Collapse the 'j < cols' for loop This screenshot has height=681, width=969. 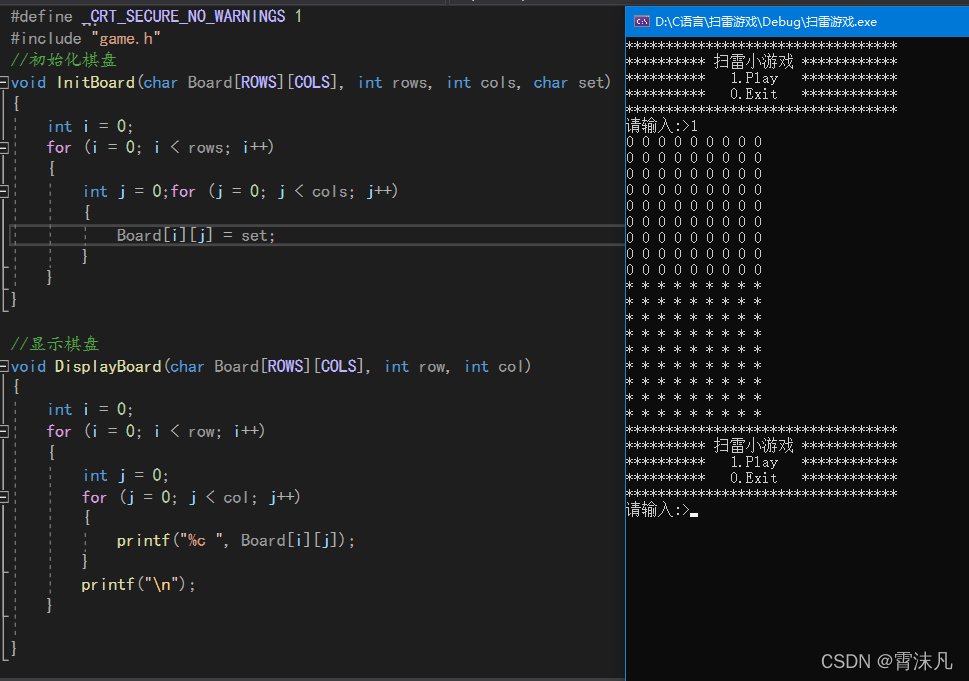[4, 191]
